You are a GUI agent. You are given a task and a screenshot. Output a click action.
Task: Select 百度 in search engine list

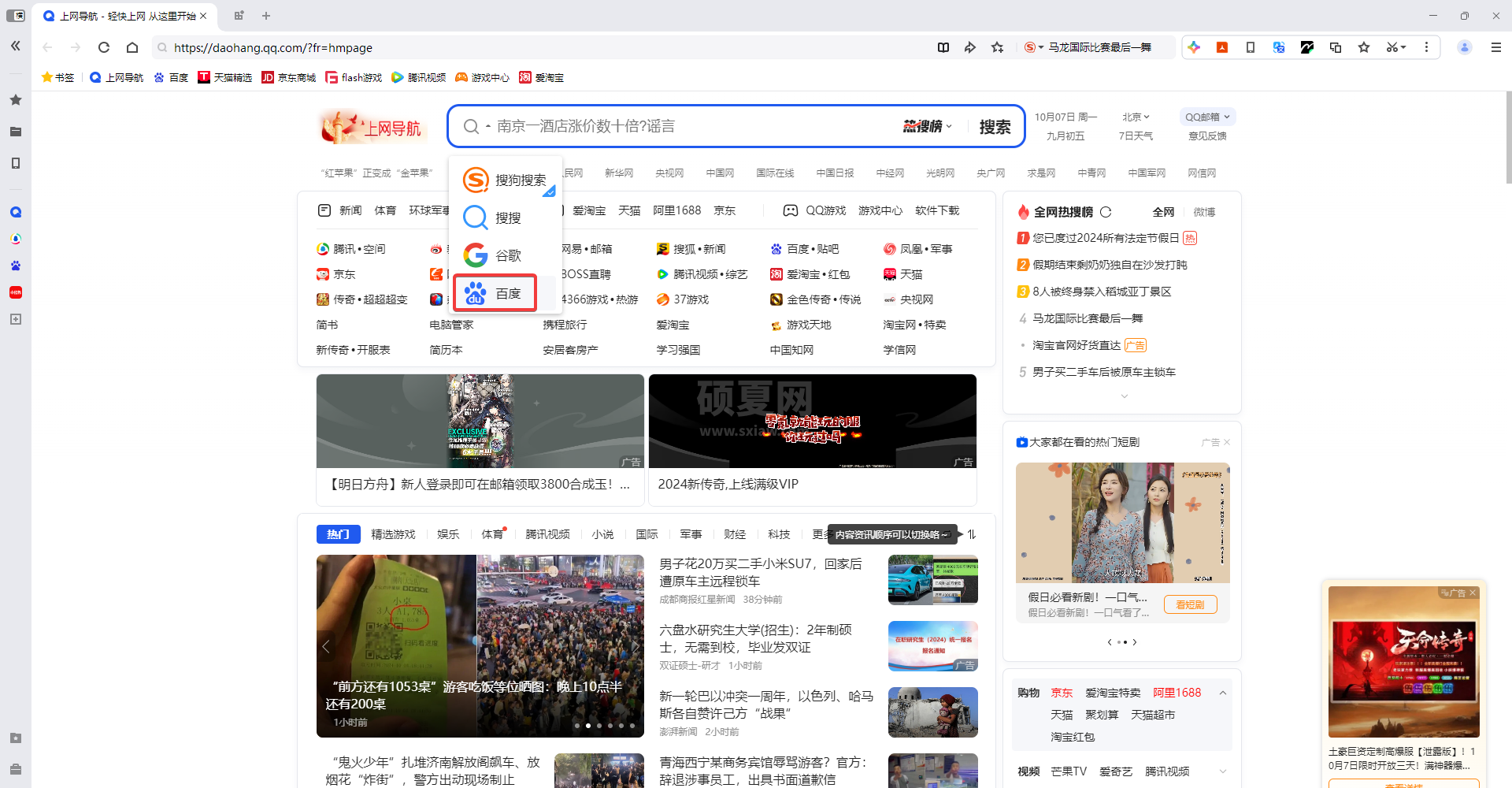[495, 293]
